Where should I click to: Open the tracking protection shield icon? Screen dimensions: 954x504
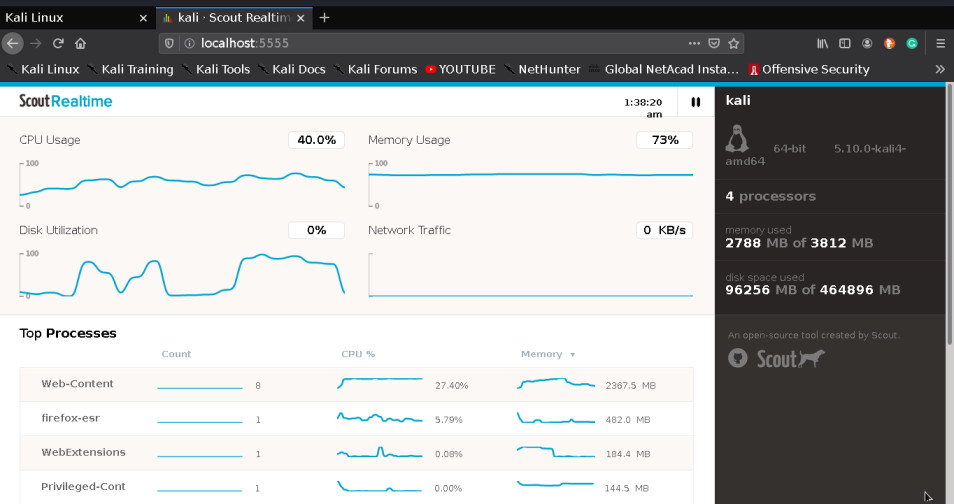click(x=169, y=43)
